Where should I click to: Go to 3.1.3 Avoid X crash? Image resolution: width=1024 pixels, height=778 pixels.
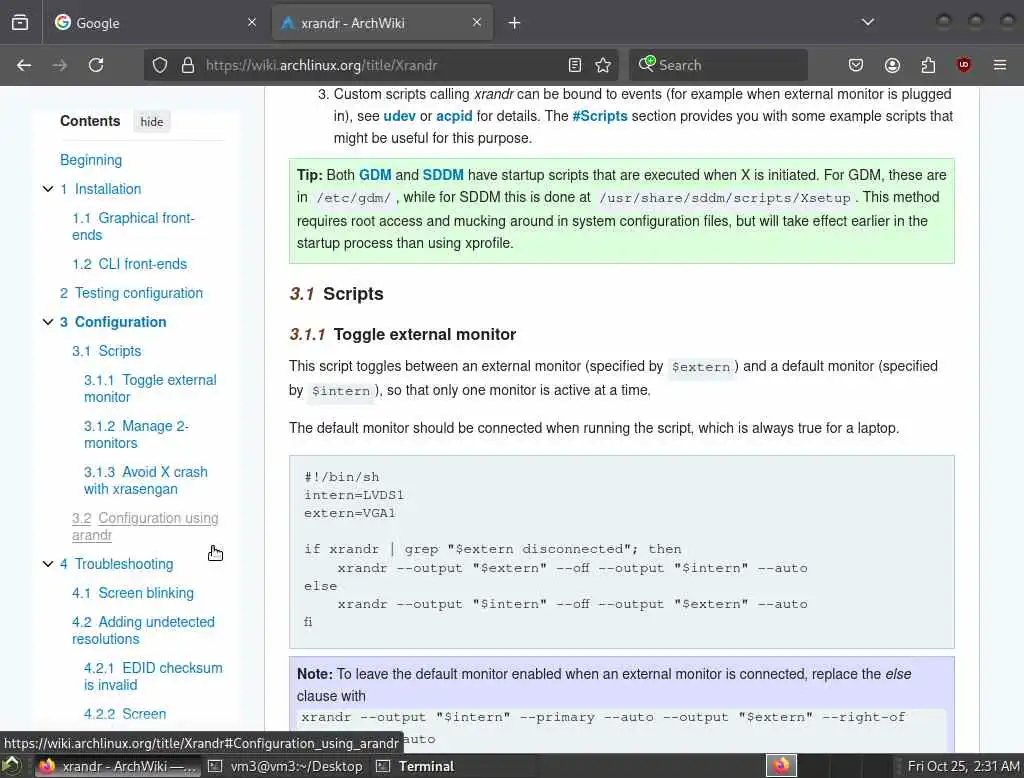click(x=146, y=480)
